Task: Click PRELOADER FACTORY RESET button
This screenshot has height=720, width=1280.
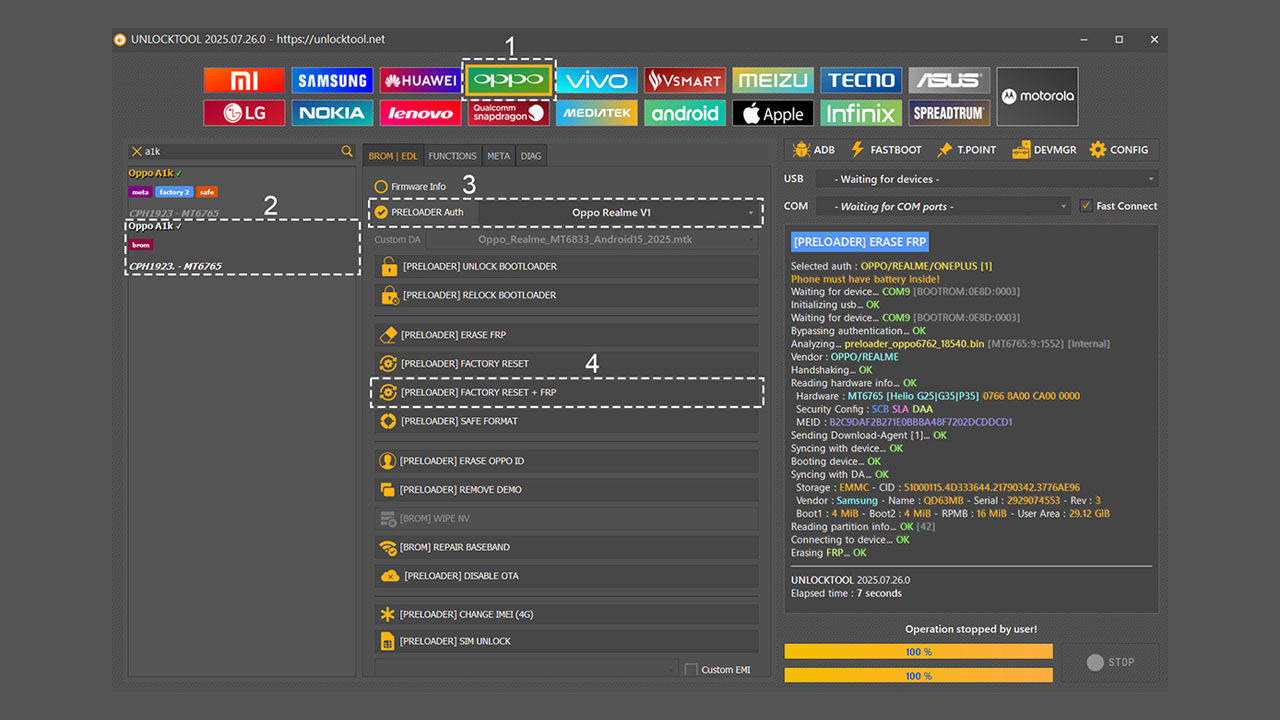Action: (x=566, y=363)
